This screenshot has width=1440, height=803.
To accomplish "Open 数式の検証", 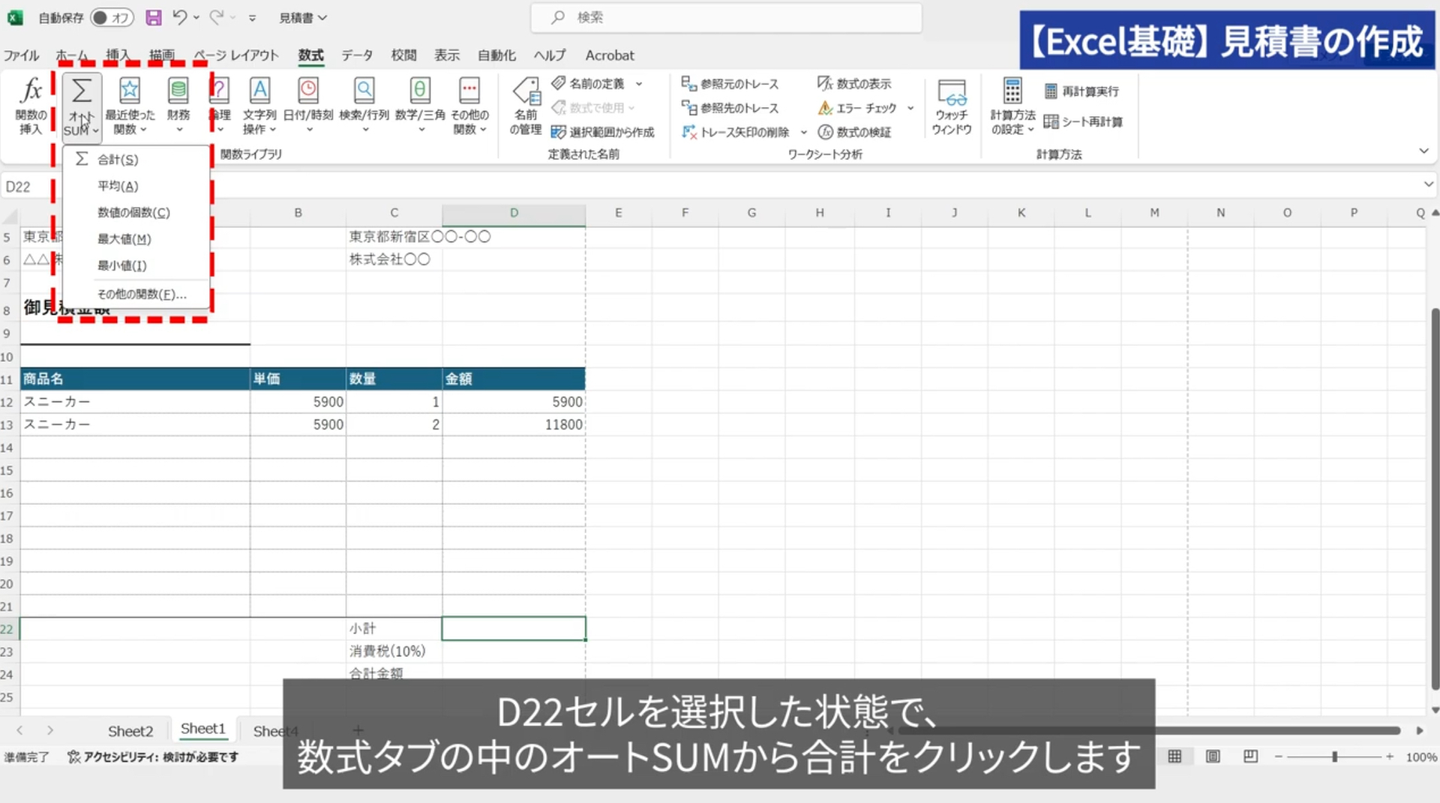I will point(854,132).
